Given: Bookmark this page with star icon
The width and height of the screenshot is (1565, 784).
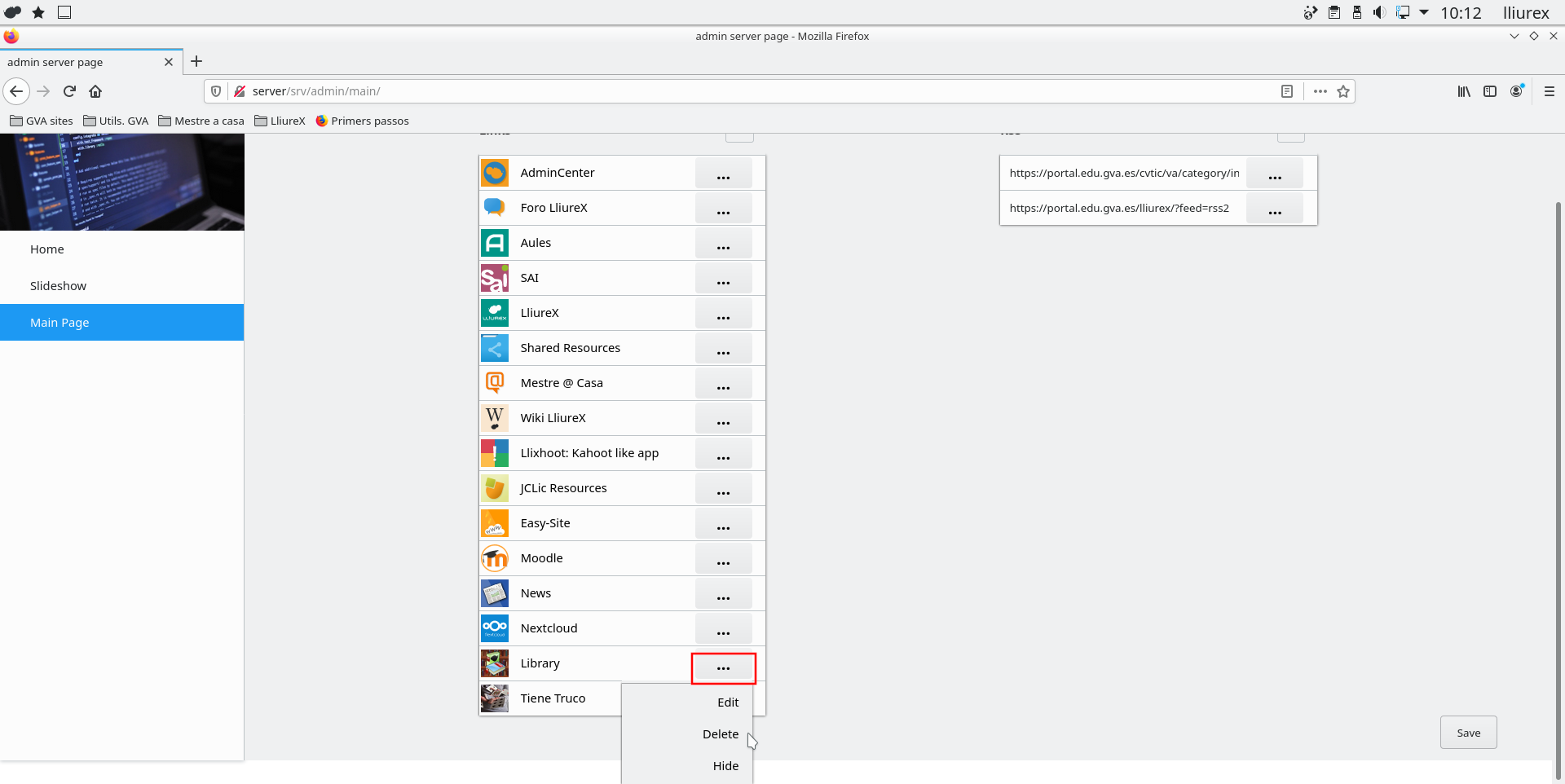Looking at the screenshot, I should 1343,91.
